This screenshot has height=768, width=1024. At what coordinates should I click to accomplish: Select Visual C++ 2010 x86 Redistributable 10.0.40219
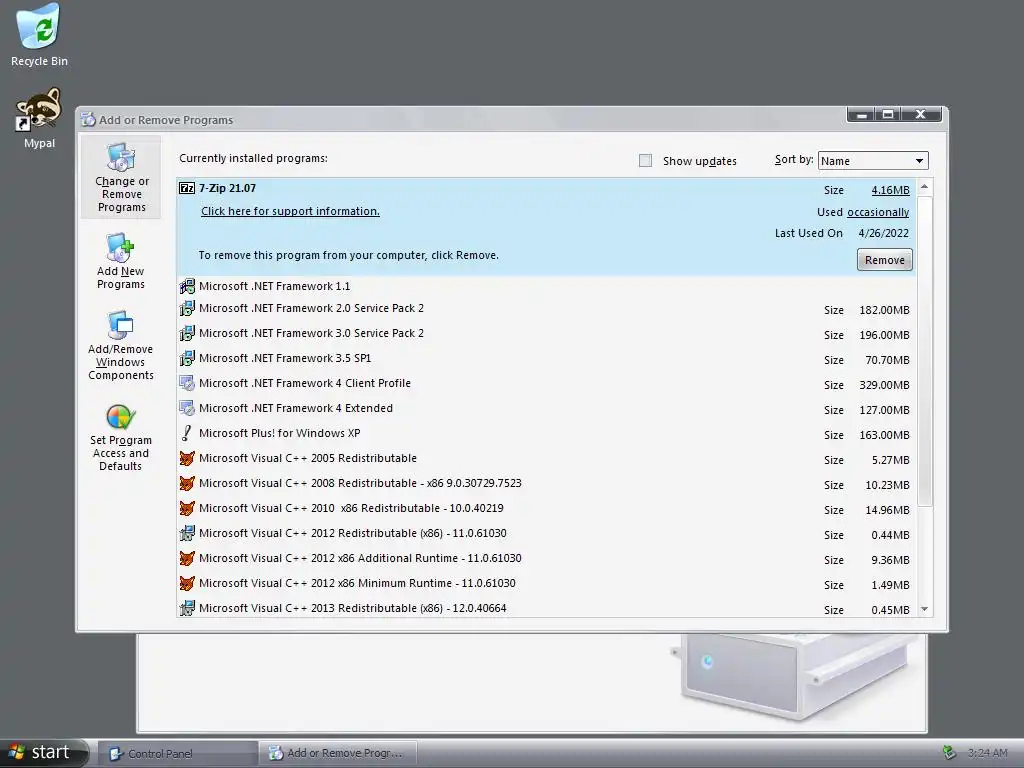click(546, 509)
